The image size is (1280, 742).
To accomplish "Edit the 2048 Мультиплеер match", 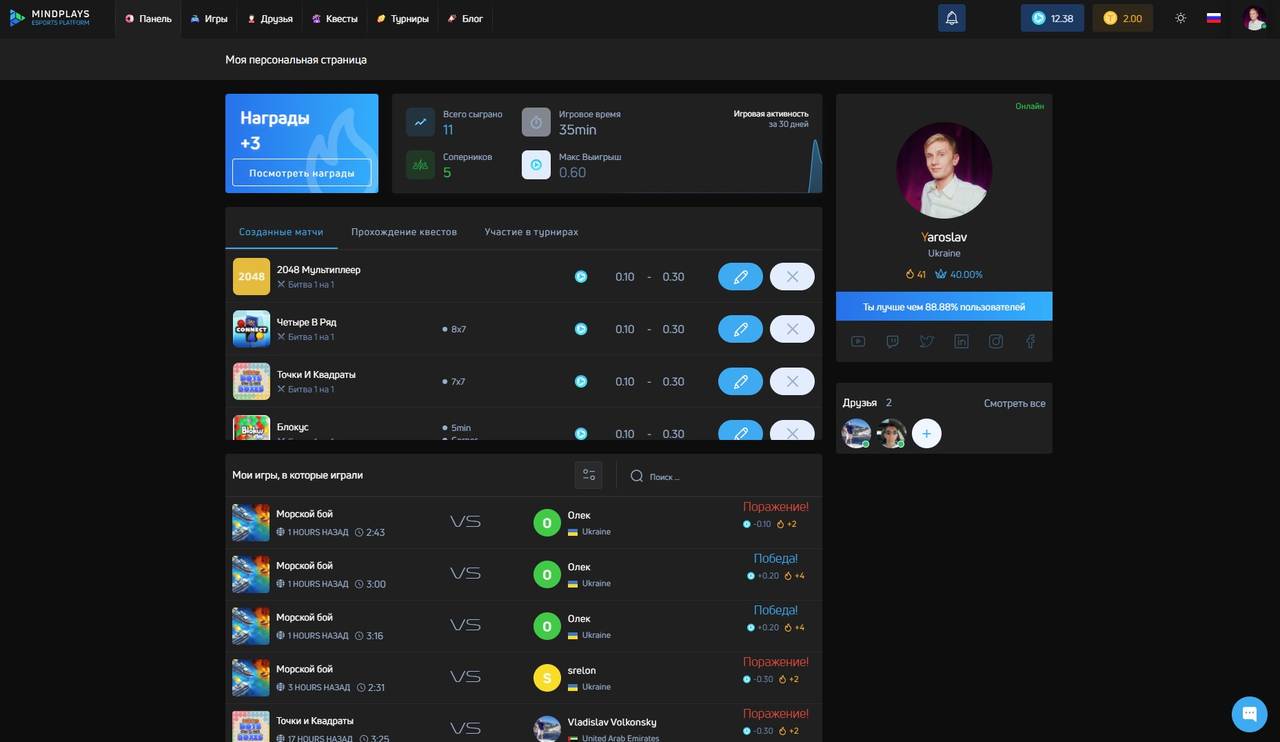I will [x=740, y=277].
